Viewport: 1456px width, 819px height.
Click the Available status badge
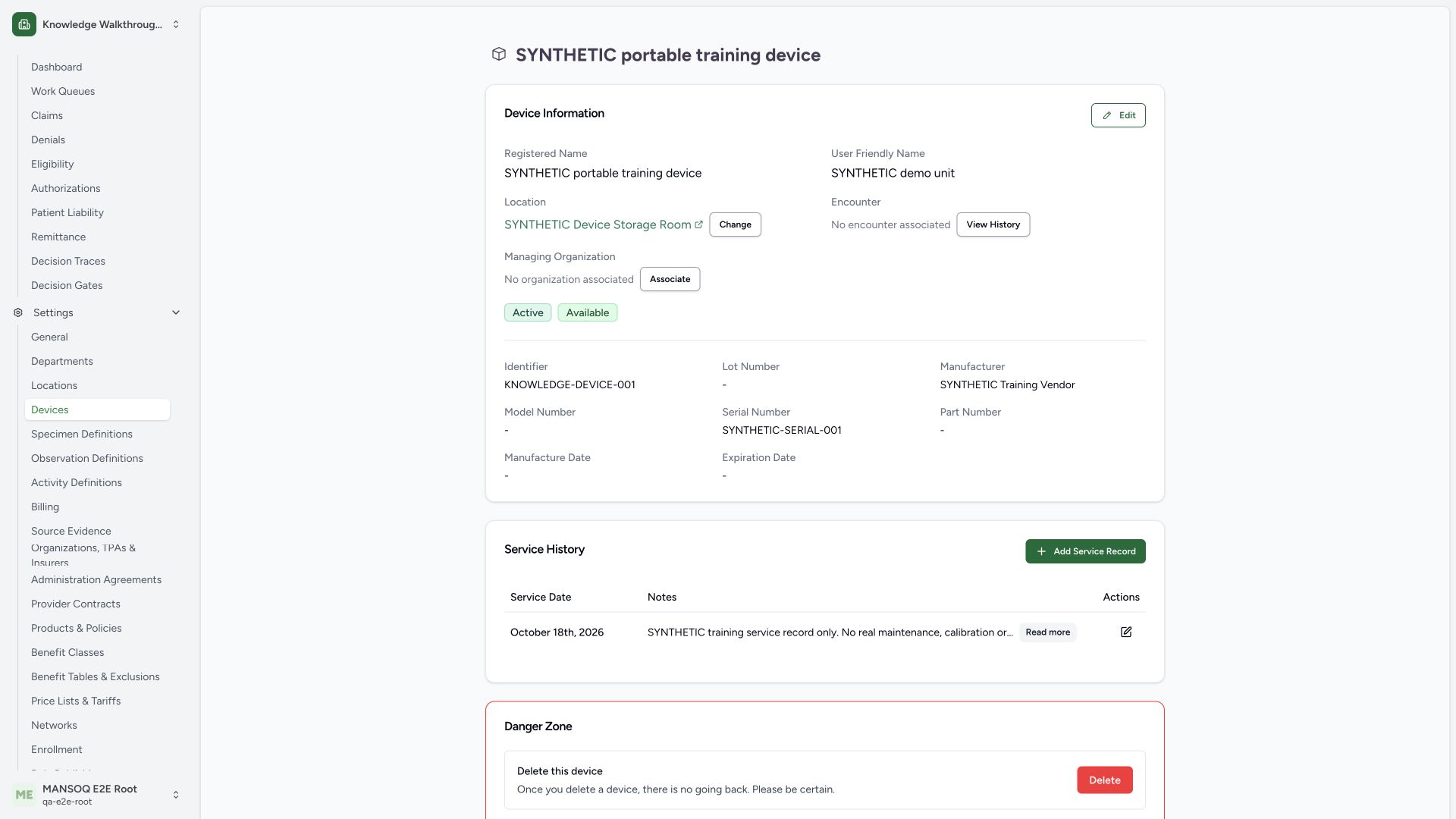[x=588, y=312]
